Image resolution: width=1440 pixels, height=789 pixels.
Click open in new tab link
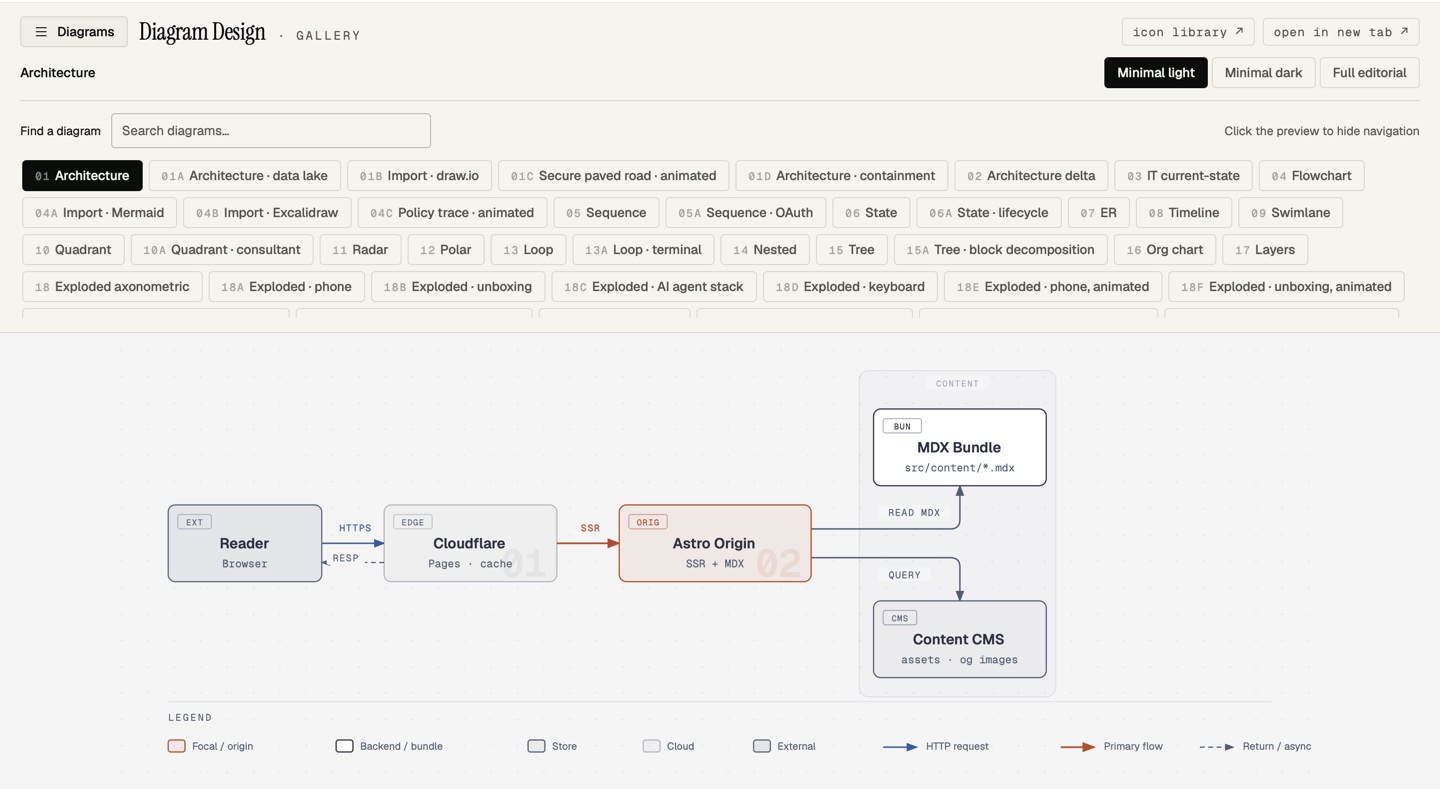tap(1341, 32)
